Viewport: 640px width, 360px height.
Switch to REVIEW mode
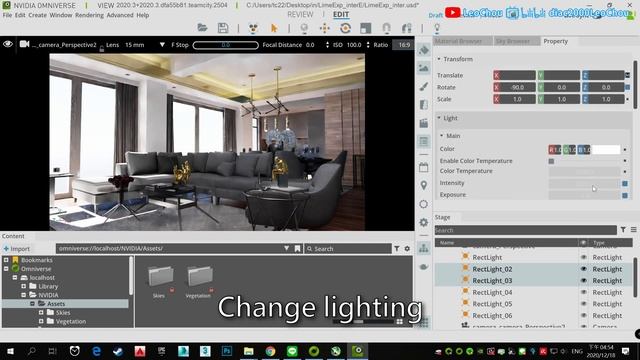300,14
